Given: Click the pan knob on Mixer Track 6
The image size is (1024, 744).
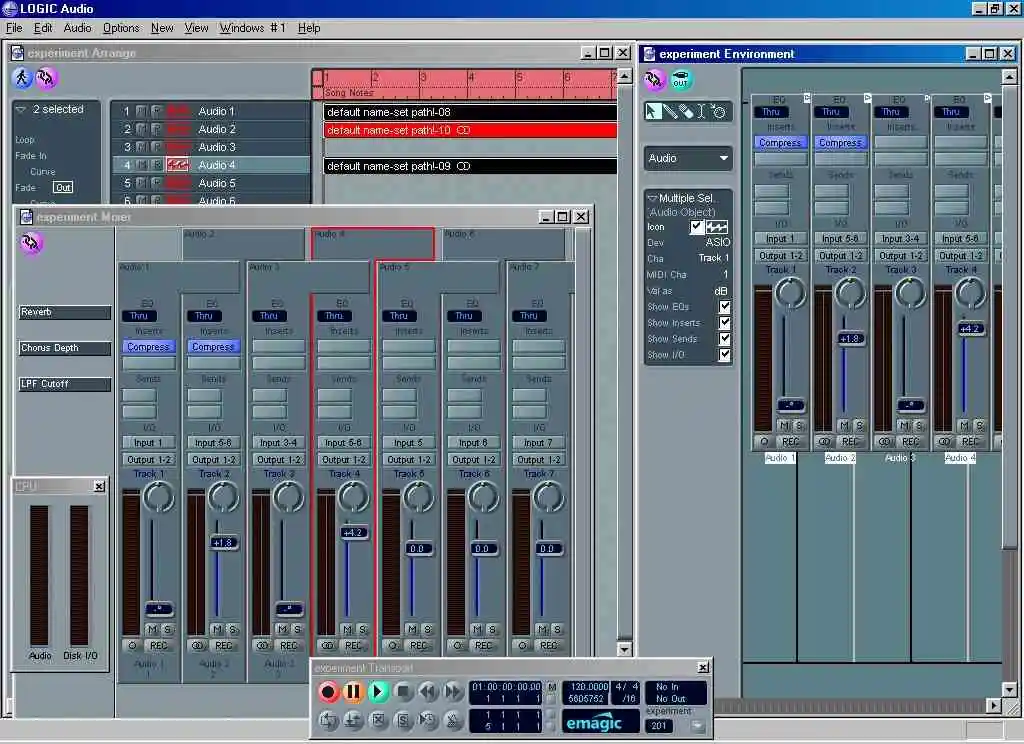Looking at the screenshot, I should 484,497.
